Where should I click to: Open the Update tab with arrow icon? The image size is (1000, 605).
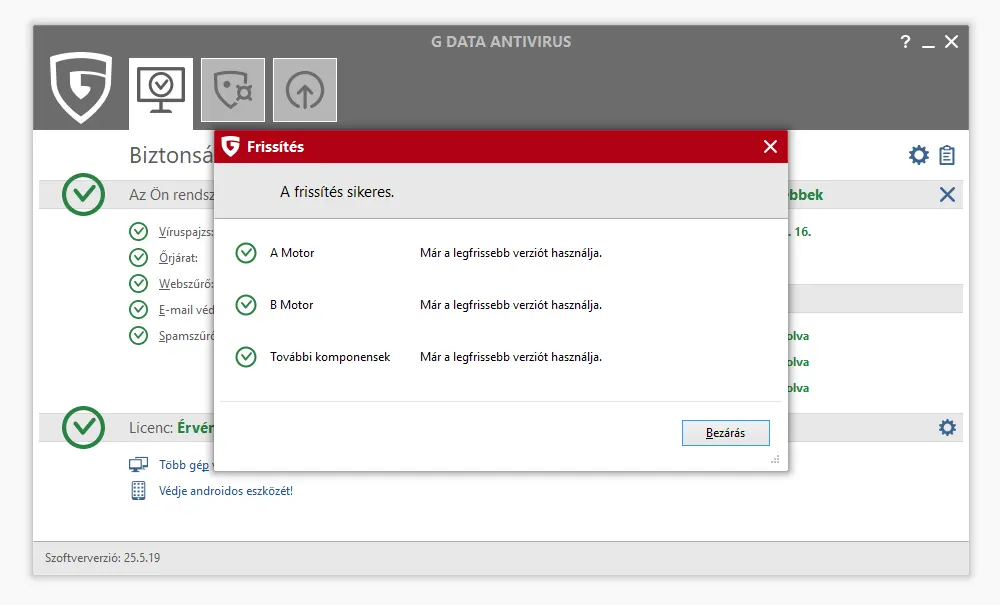[304, 91]
